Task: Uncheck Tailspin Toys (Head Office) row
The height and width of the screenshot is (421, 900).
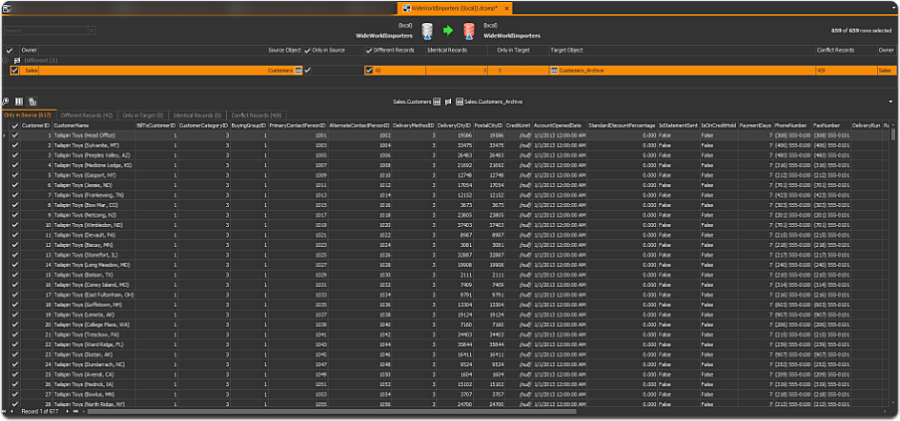Action: (15, 136)
